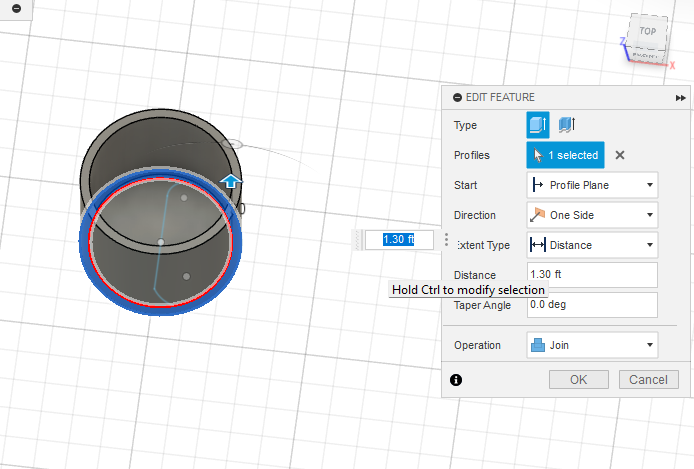Expand dialog using double-arrow icon
This screenshot has width=694, height=469.
(680, 98)
